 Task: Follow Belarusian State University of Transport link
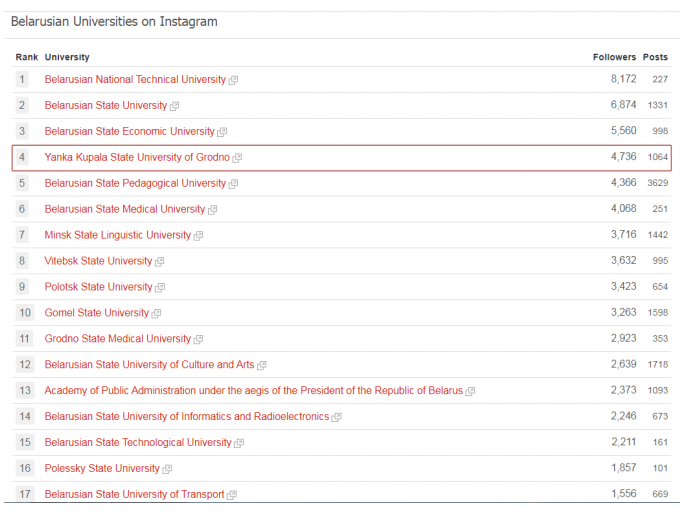(134, 494)
